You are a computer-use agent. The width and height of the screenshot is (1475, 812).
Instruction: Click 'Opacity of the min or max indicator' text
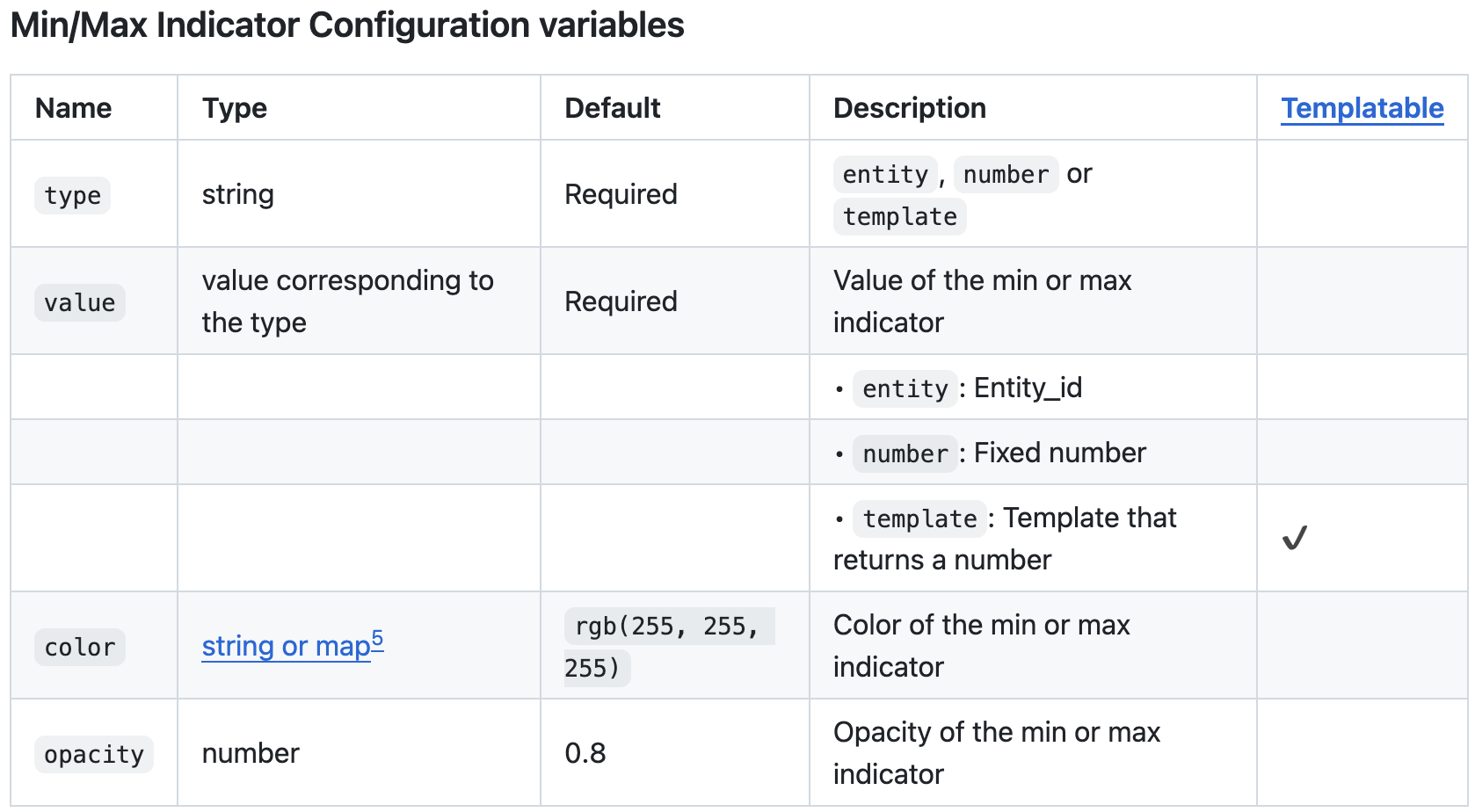pos(996,753)
